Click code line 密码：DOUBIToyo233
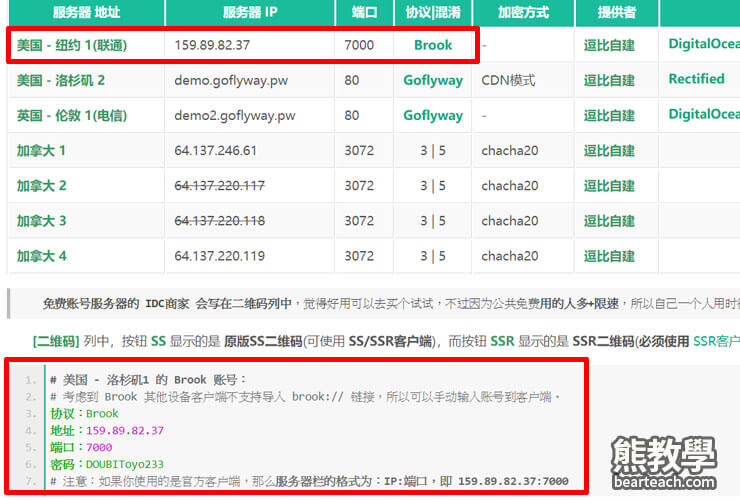 click(107, 464)
